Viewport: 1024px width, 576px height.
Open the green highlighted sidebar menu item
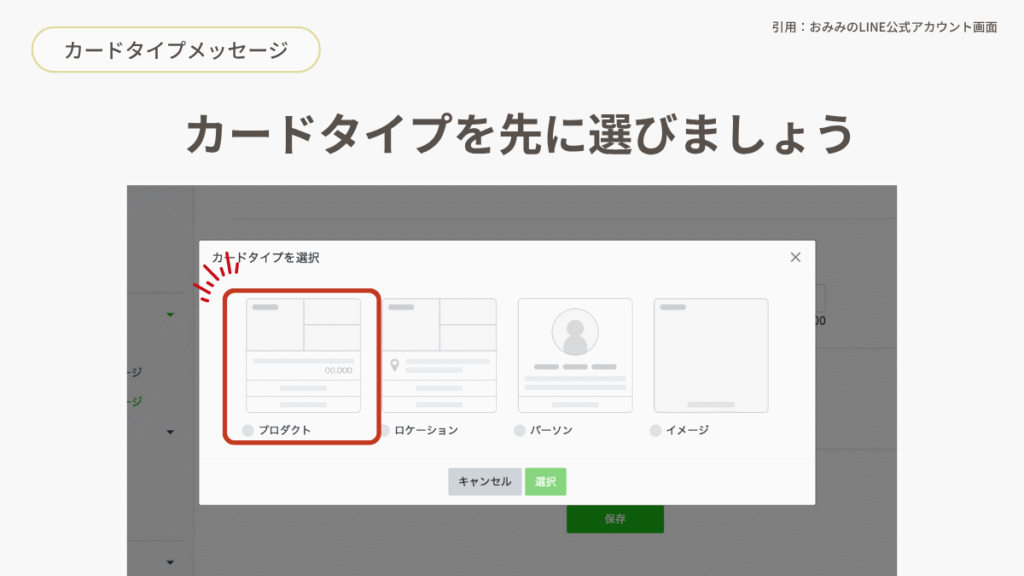click(x=135, y=401)
